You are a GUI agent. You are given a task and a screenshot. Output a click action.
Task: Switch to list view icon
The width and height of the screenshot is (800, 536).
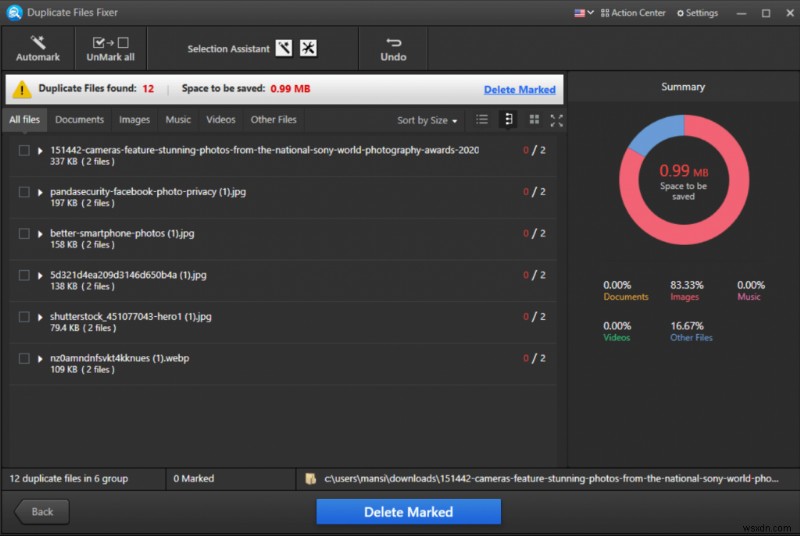coord(482,120)
